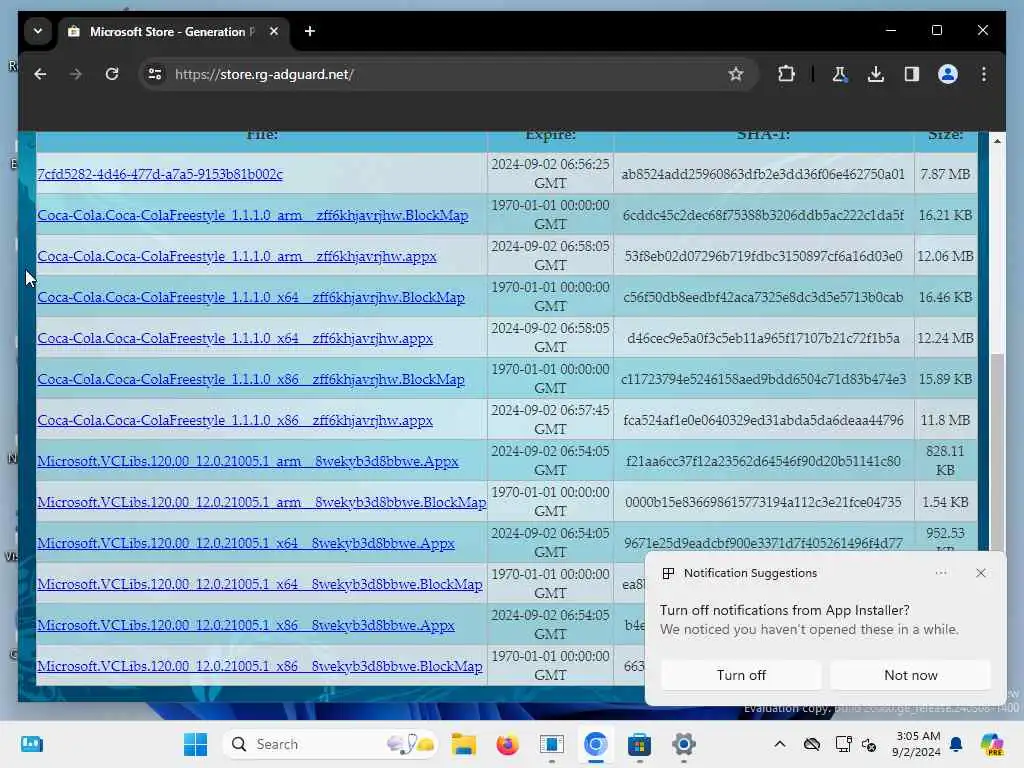Click SHA-1 value ab8524add25960863dfb2e3dd36f06e462750a01
This screenshot has width=1024, height=768.
[763, 174]
